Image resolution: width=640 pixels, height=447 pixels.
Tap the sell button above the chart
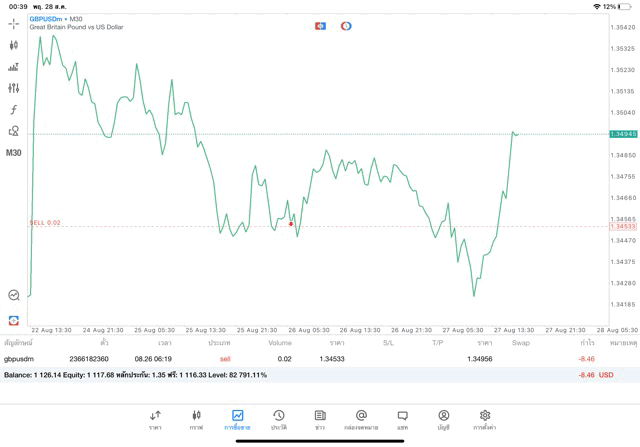pos(320,25)
